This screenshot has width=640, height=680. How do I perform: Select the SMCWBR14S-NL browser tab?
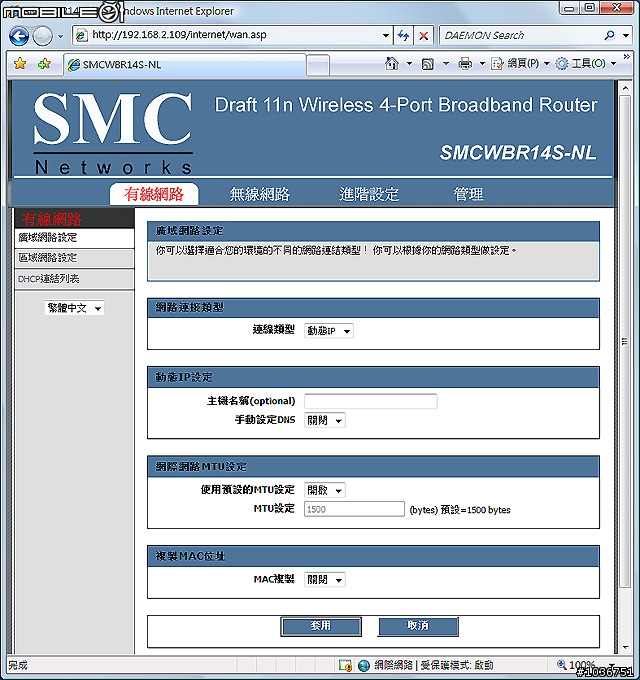[x=185, y=65]
